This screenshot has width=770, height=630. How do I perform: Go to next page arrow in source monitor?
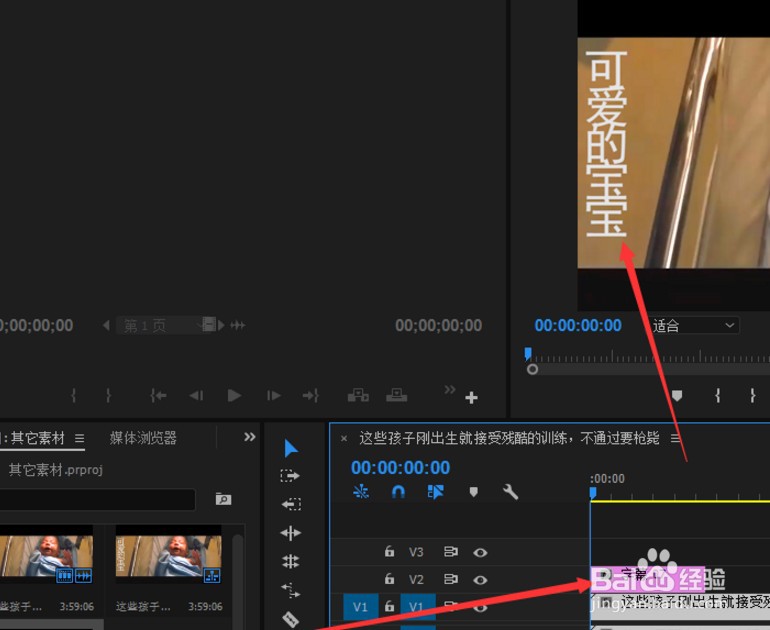[221, 325]
